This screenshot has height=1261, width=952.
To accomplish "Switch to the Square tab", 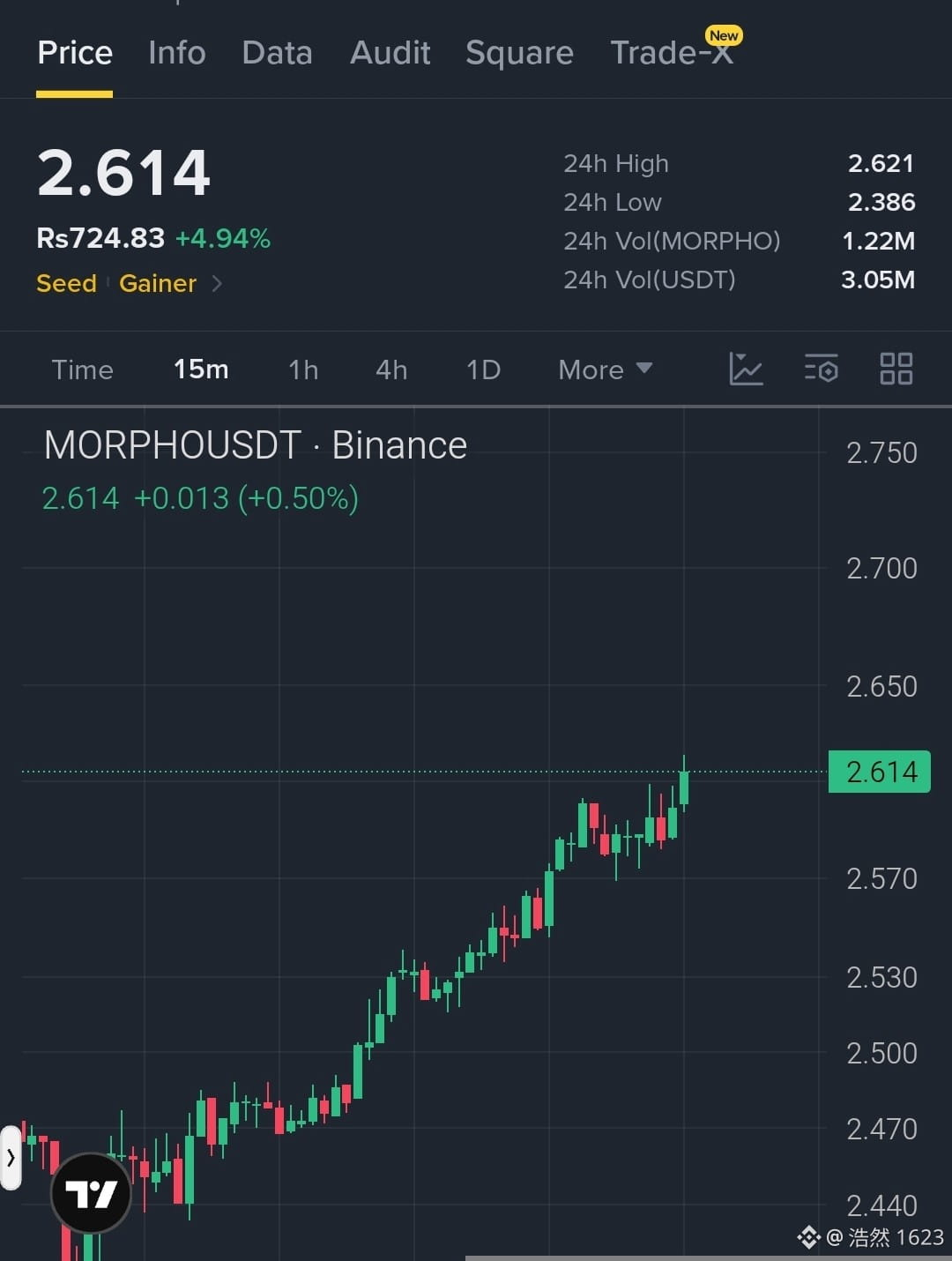I will click(520, 54).
